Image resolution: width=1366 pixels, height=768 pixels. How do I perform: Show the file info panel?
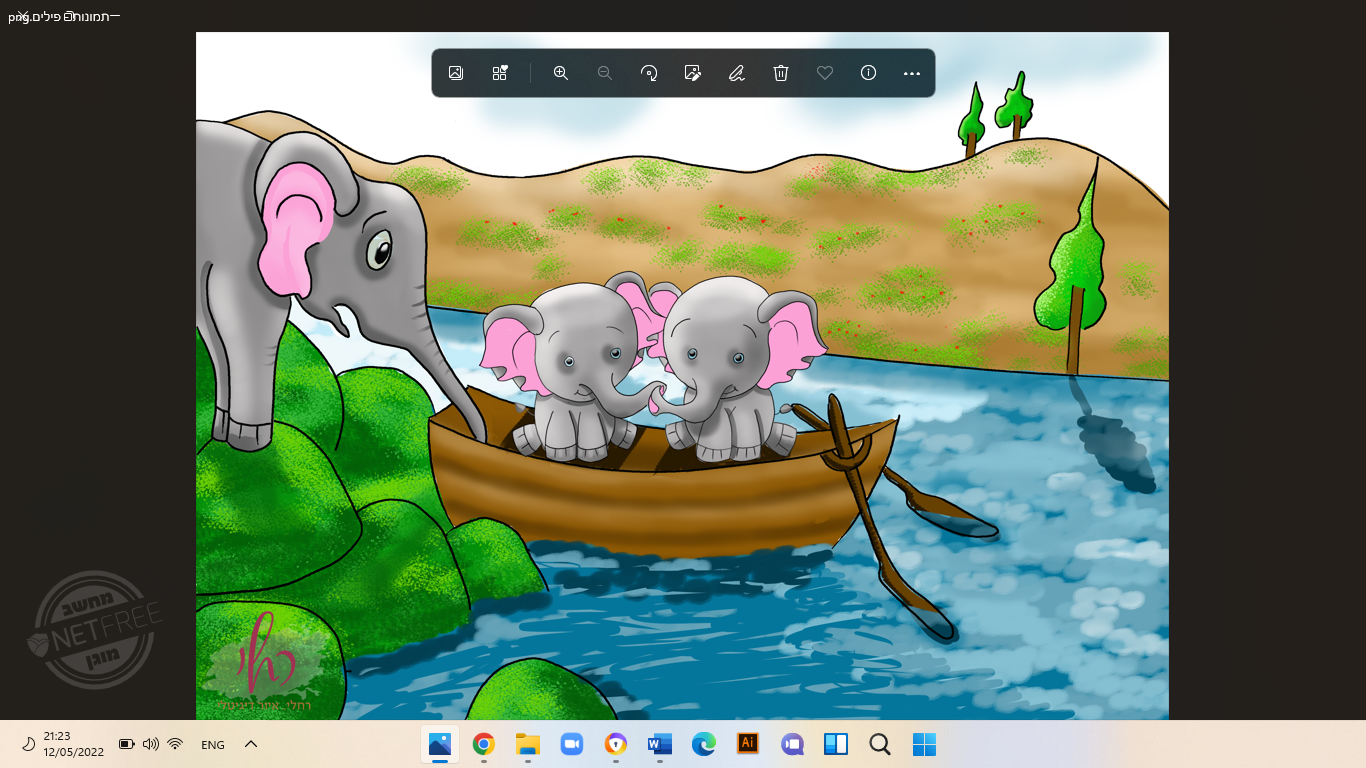coord(868,73)
